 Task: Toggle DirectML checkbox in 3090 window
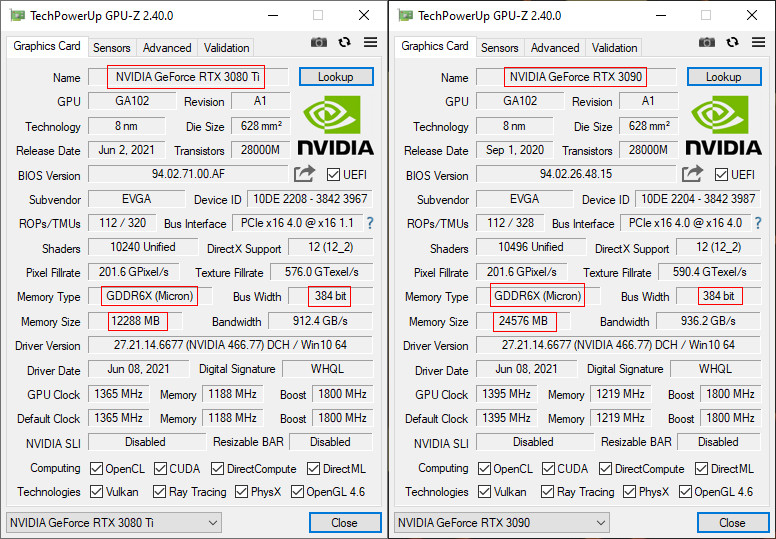pyautogui.click(x=701, y=468)
